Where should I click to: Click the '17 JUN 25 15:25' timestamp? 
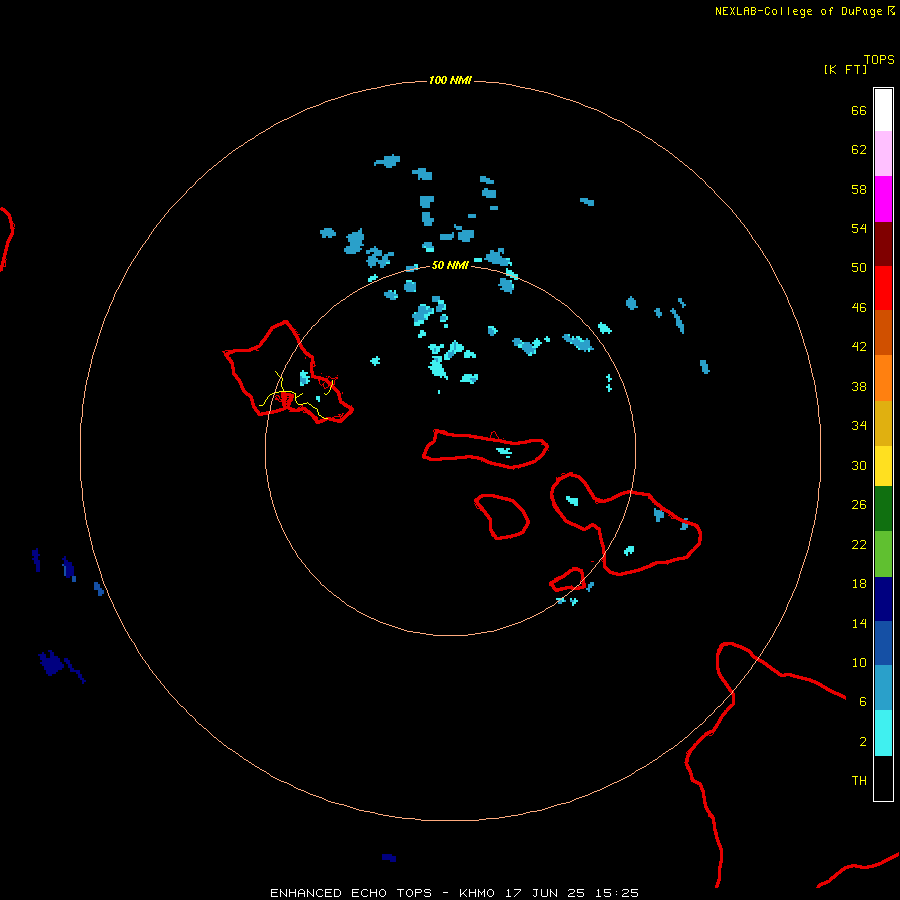pos(572,893)
